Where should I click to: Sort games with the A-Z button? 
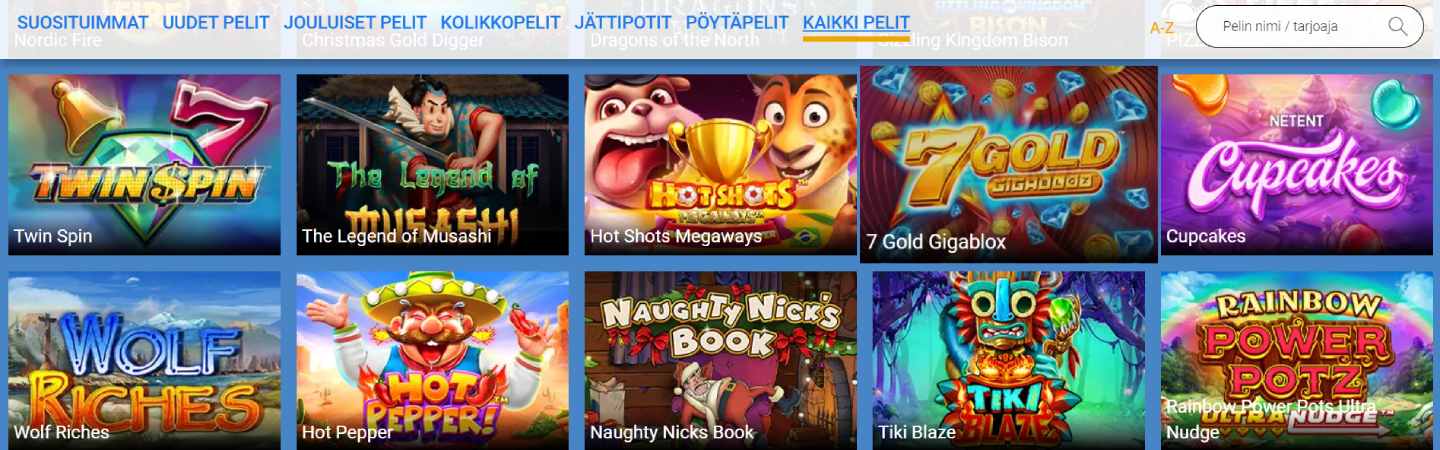(1161, 28)
